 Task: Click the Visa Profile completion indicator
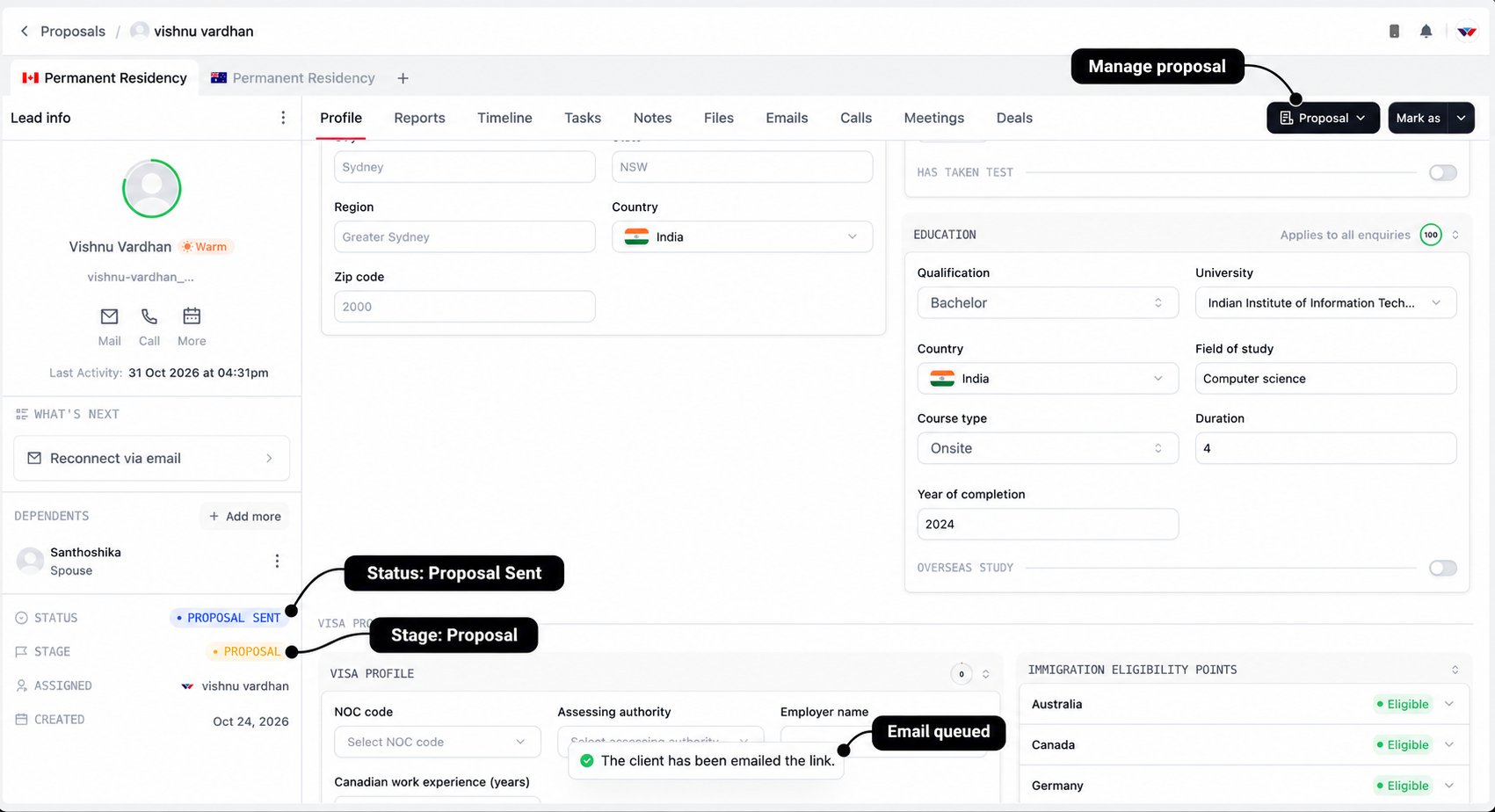(962, 674)
